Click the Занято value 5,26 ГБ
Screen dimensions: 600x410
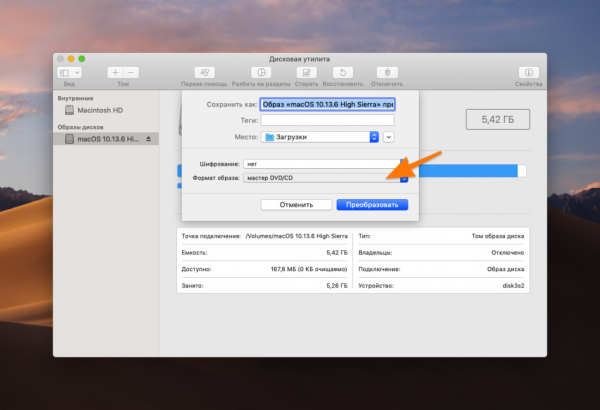(x=337, y=286)
